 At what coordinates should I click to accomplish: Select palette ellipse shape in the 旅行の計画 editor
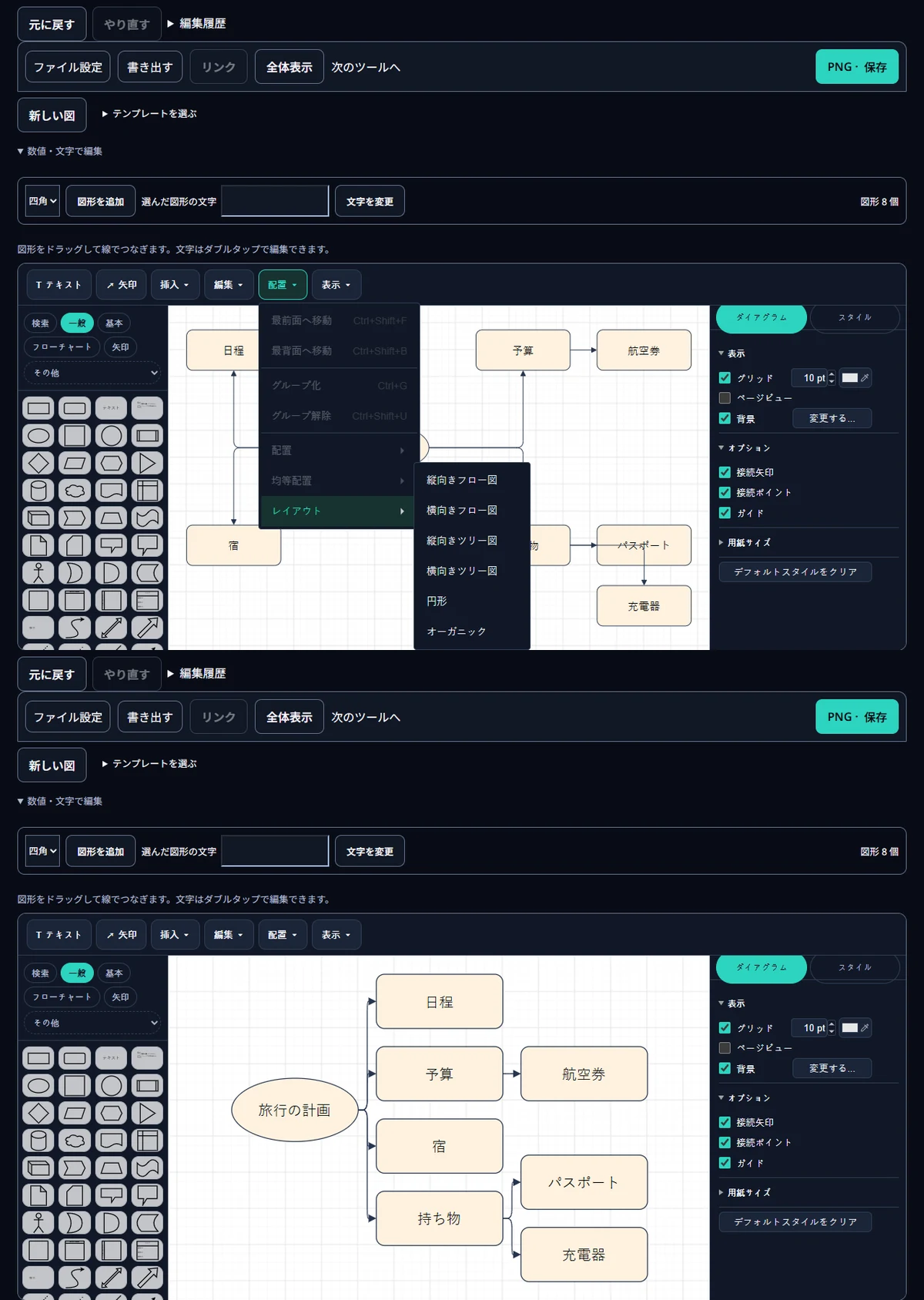38,1086
